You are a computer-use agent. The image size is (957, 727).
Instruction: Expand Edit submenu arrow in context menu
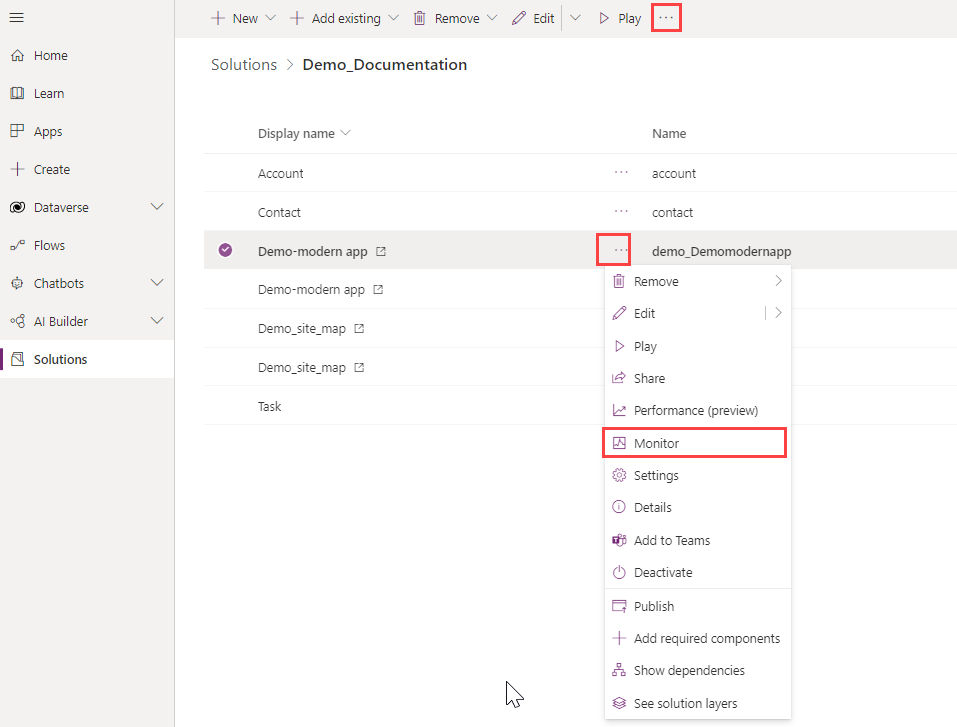(x=778, y=313)
